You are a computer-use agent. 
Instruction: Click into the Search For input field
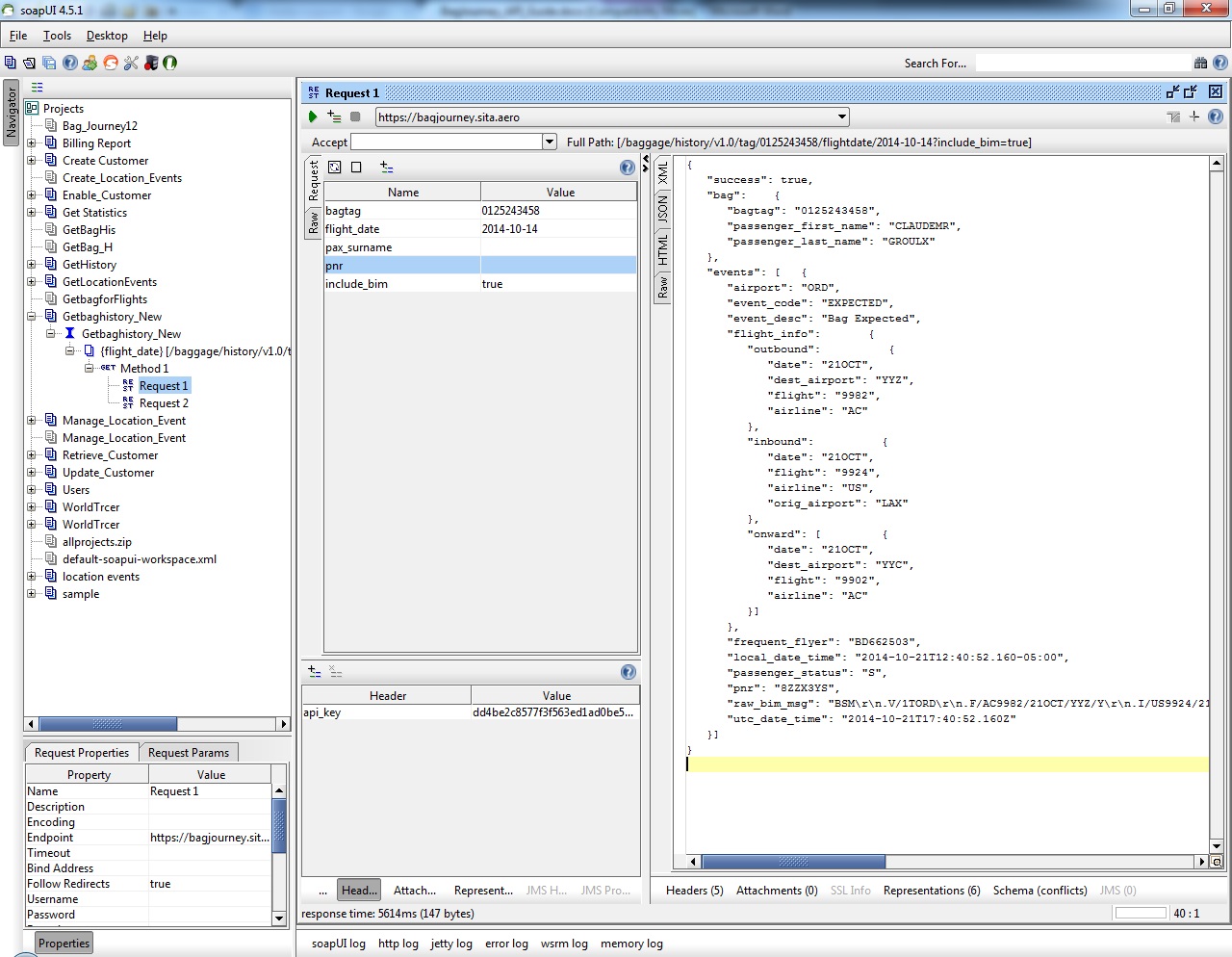click(1083, 63)
